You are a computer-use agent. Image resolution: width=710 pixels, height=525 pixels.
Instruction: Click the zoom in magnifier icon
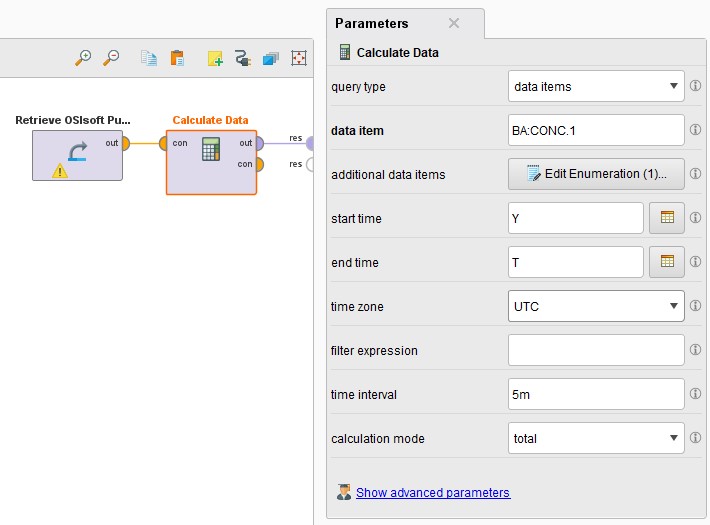[84, 58]
